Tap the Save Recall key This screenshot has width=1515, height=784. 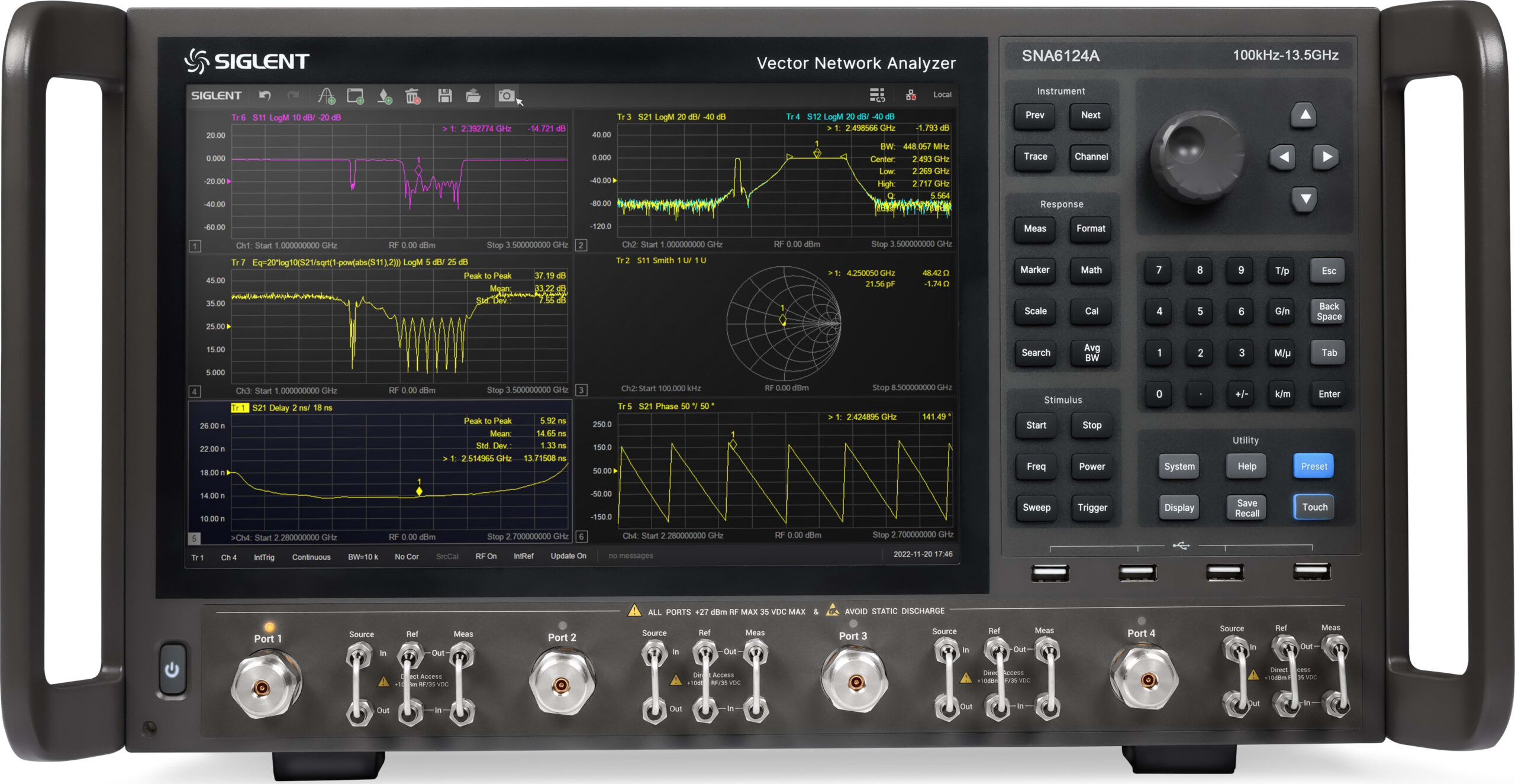tap(1247, 508)
